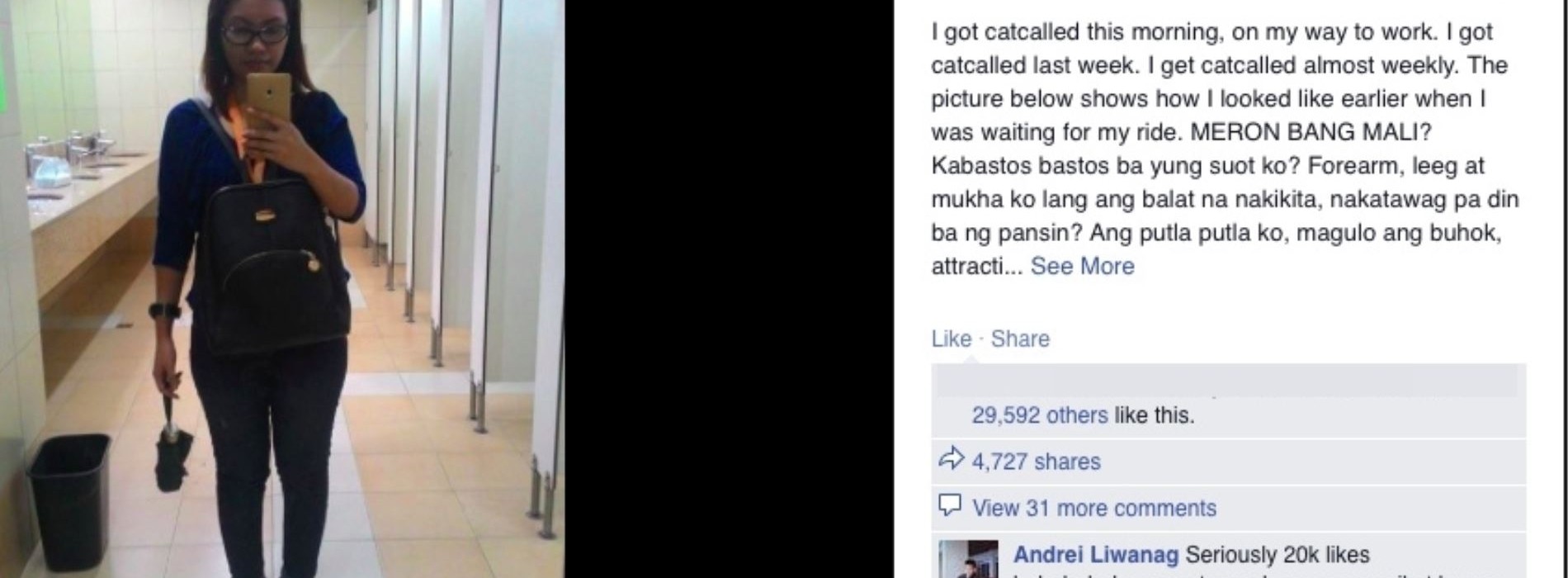The width and height of the screenshot is (1568, 578).
Task: Click the blurred liker names bar
Action: (x=1228, y=381)
